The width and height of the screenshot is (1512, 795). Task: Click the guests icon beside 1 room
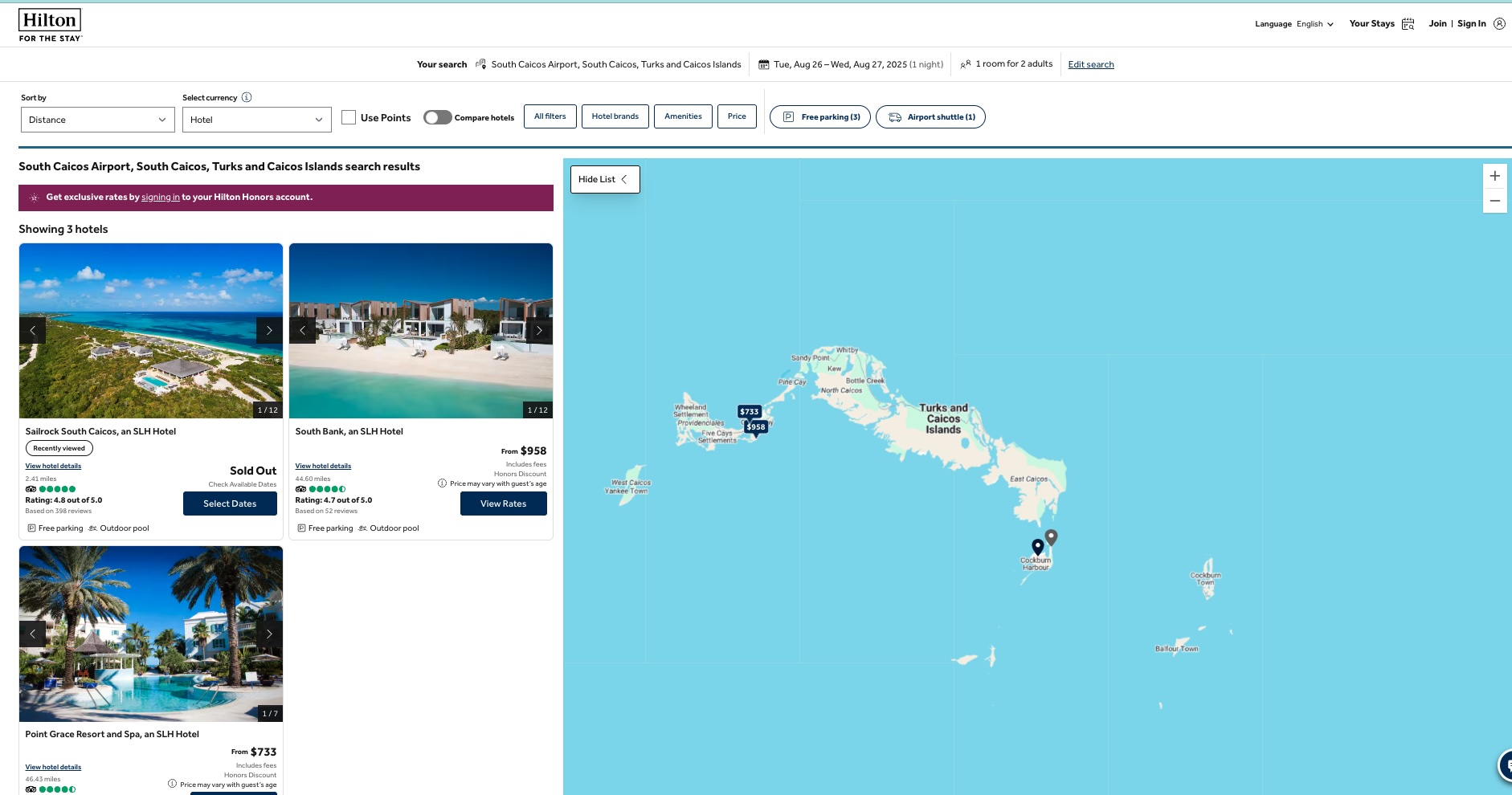pyautogui.click(x=966, y=64)
